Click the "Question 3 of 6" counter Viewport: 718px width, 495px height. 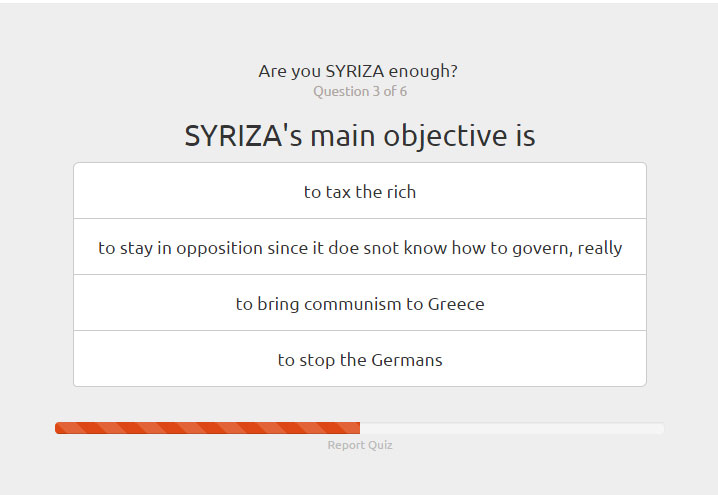coord(360,91)
